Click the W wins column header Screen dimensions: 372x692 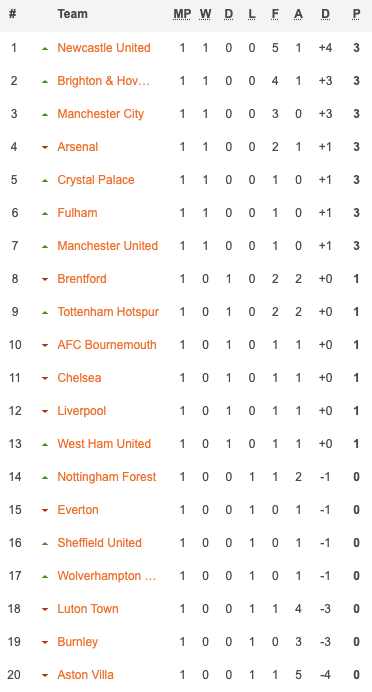pyautogui.click(x=205, y=14)
